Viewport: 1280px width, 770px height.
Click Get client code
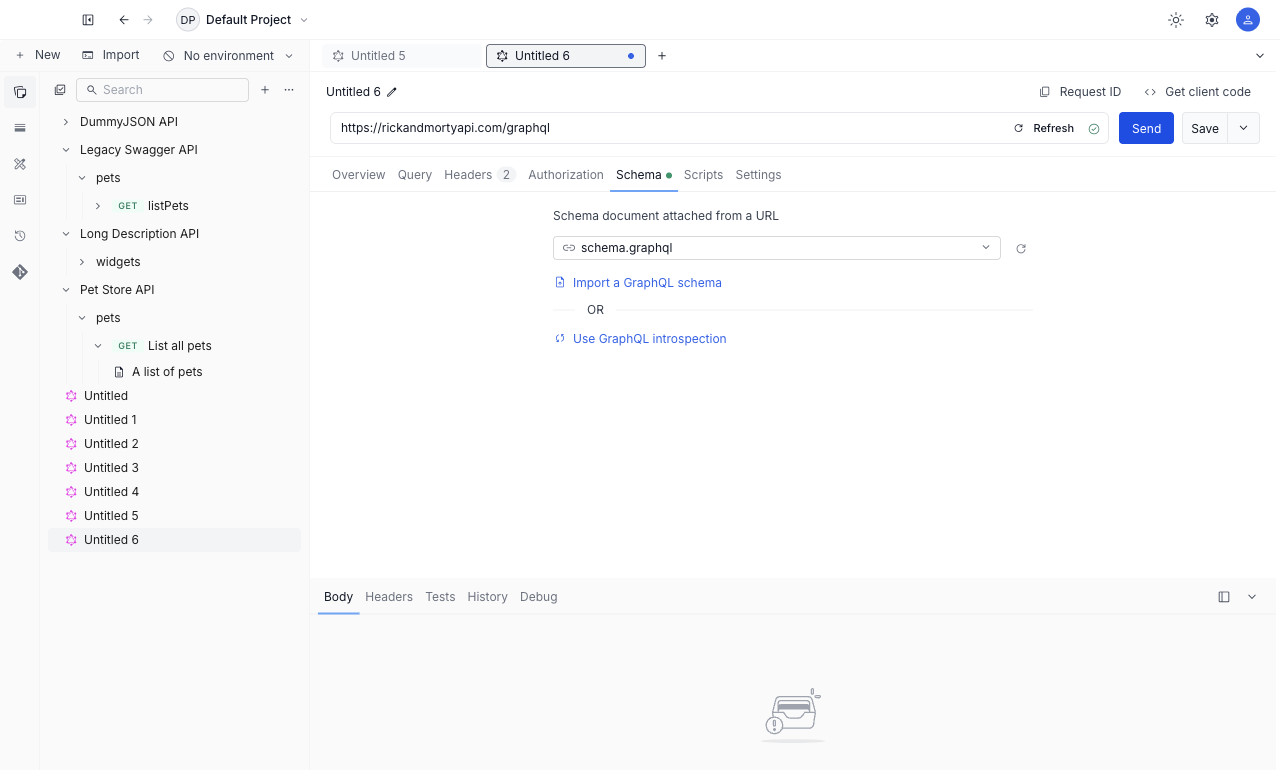coord(1198,92)
